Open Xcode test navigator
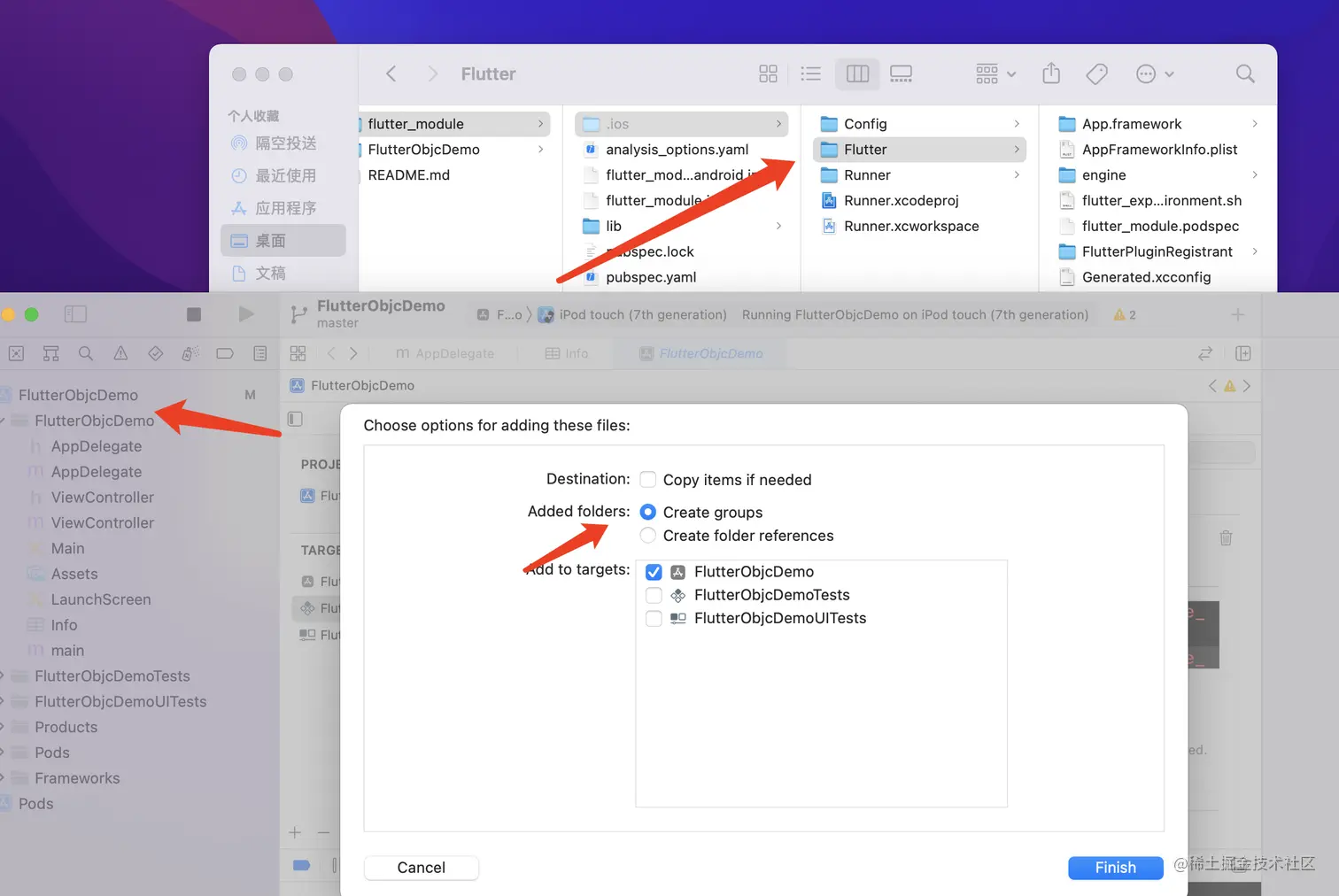Image resolution: width=1339 pixels, height=896 pixels. pyautogui.click(x=155, y=353)
